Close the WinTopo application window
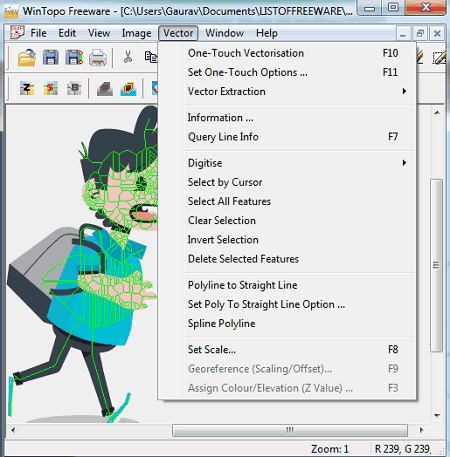Screen dimensions: 450x457 [425, 7]
